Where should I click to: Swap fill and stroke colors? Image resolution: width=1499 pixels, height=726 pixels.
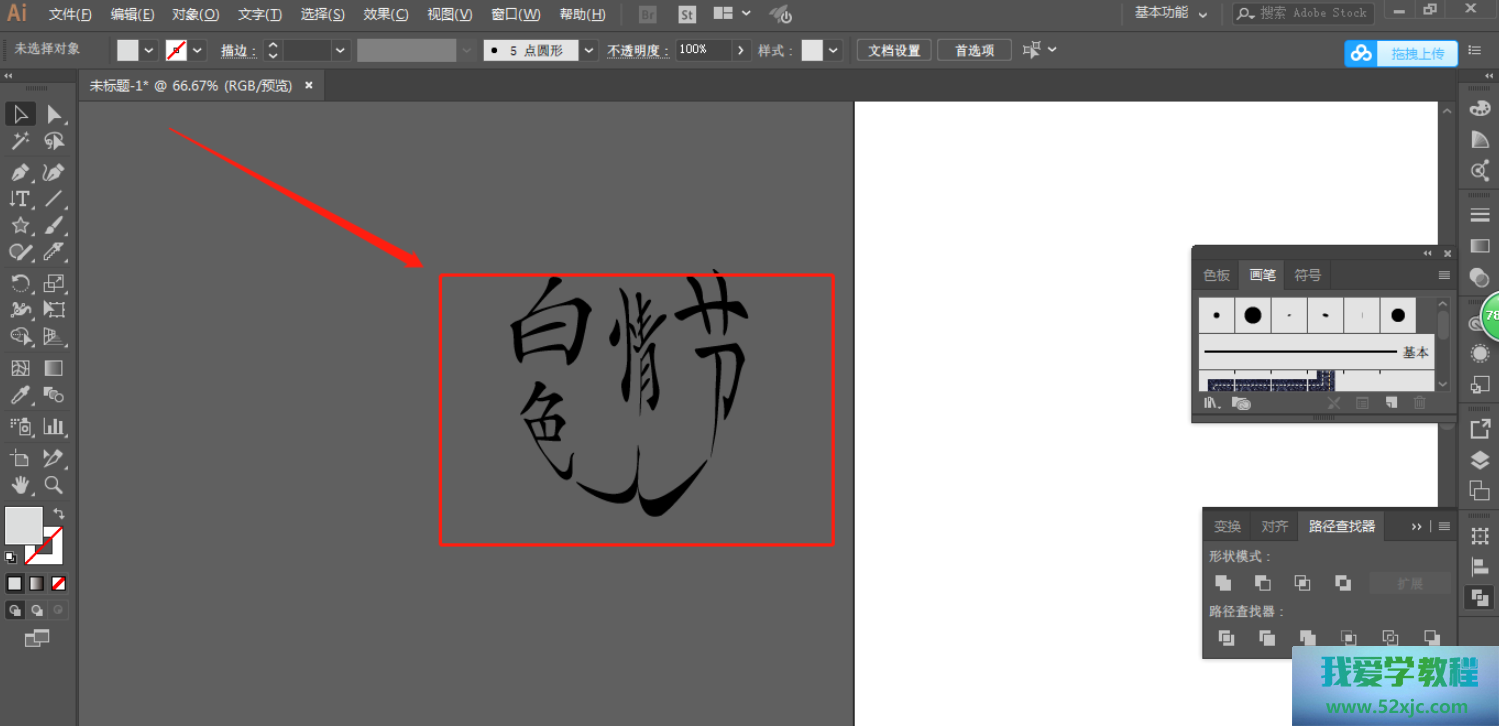[58, 513]
